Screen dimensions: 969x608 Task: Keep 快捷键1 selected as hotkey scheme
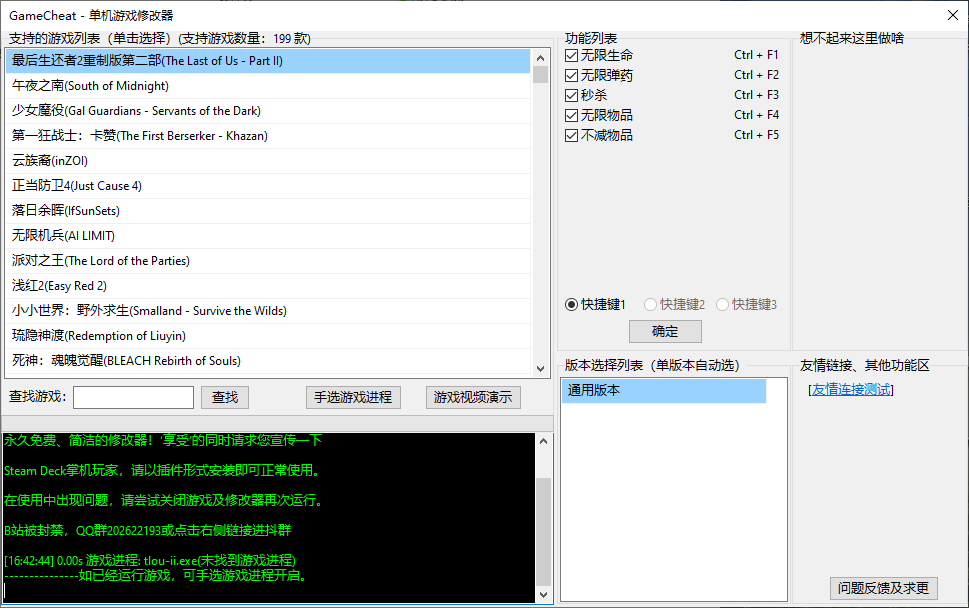click(570, 304)
